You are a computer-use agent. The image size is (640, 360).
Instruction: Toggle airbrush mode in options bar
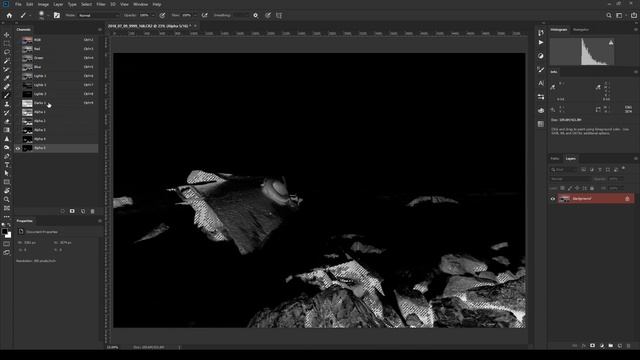click(x=204, y=16)
